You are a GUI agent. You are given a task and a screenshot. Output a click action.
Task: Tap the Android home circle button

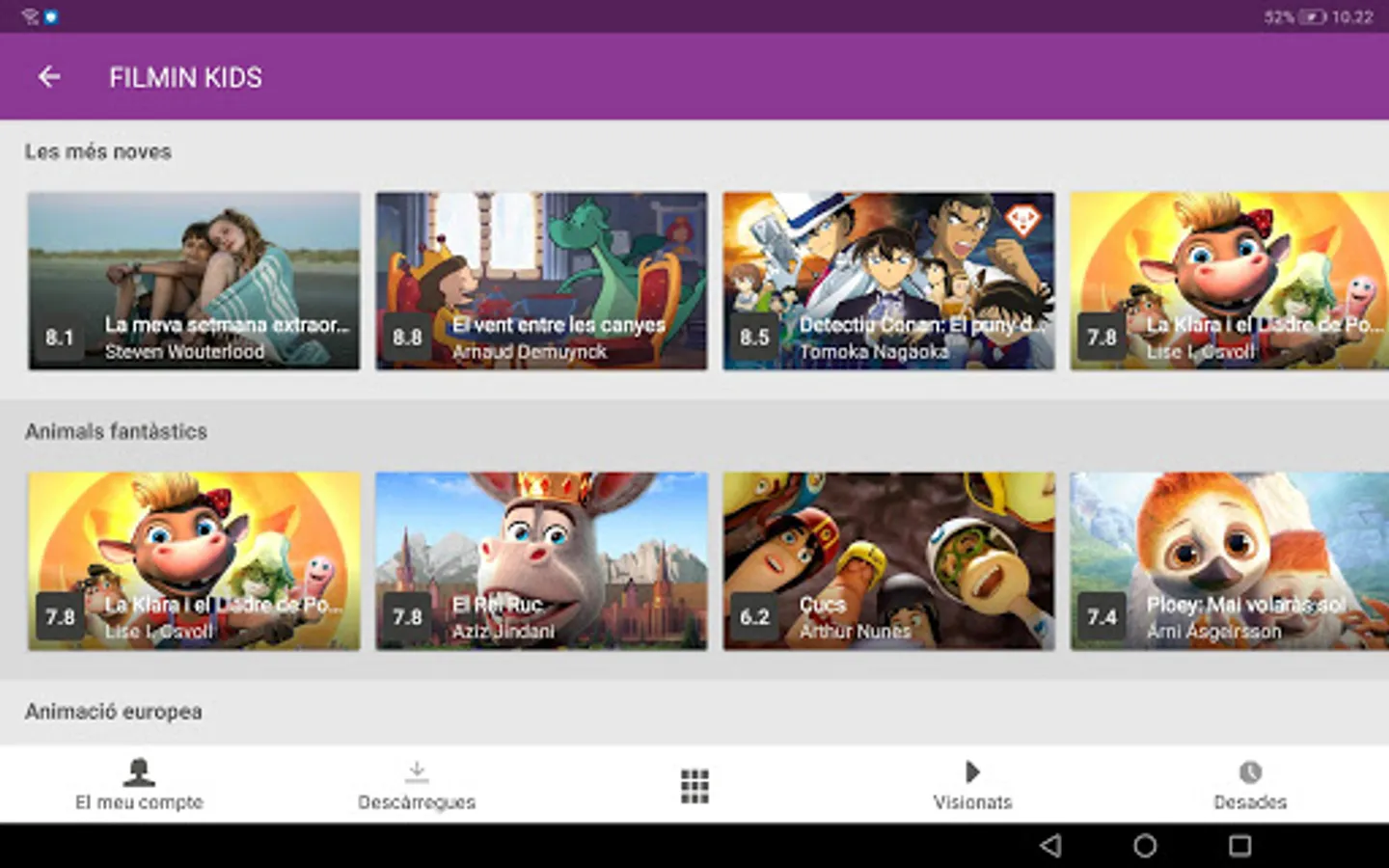pyautogui.click(x=1145, y=846)
